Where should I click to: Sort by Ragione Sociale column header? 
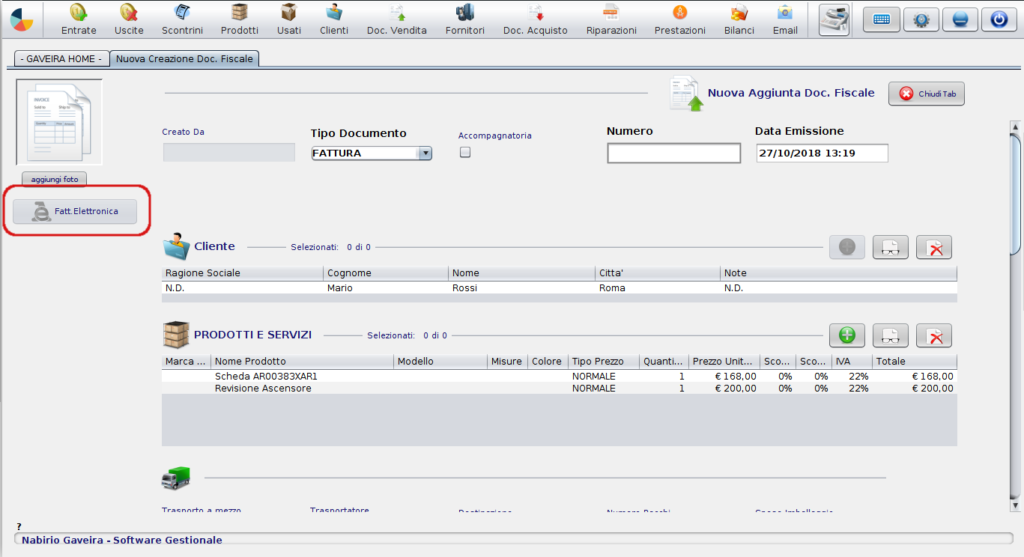click(242, 273)
